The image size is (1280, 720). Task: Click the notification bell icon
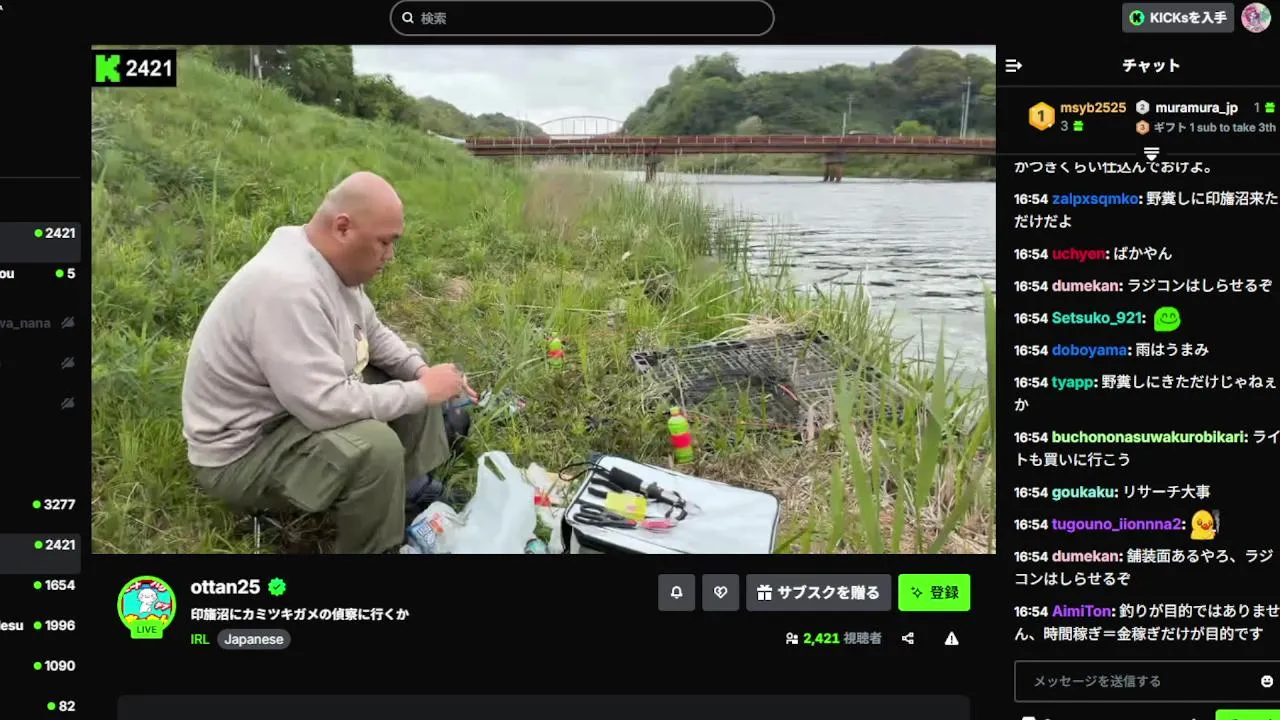[676, 592]
